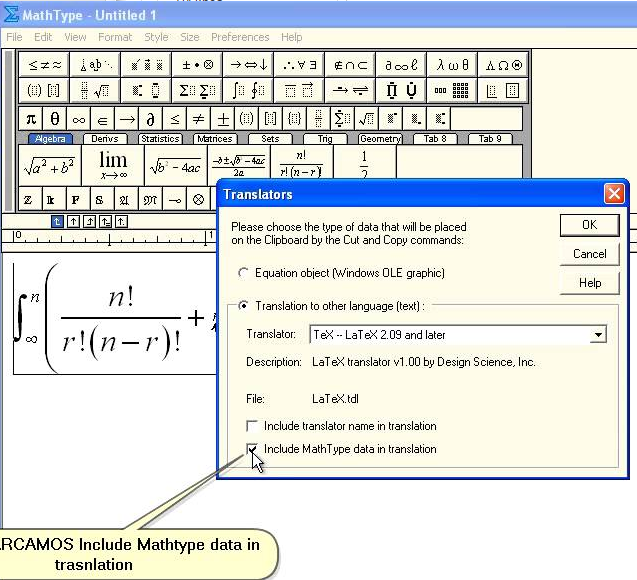637x580 pixels.
Task: Open the Preferences menu
Action: [x=240, y=37]
